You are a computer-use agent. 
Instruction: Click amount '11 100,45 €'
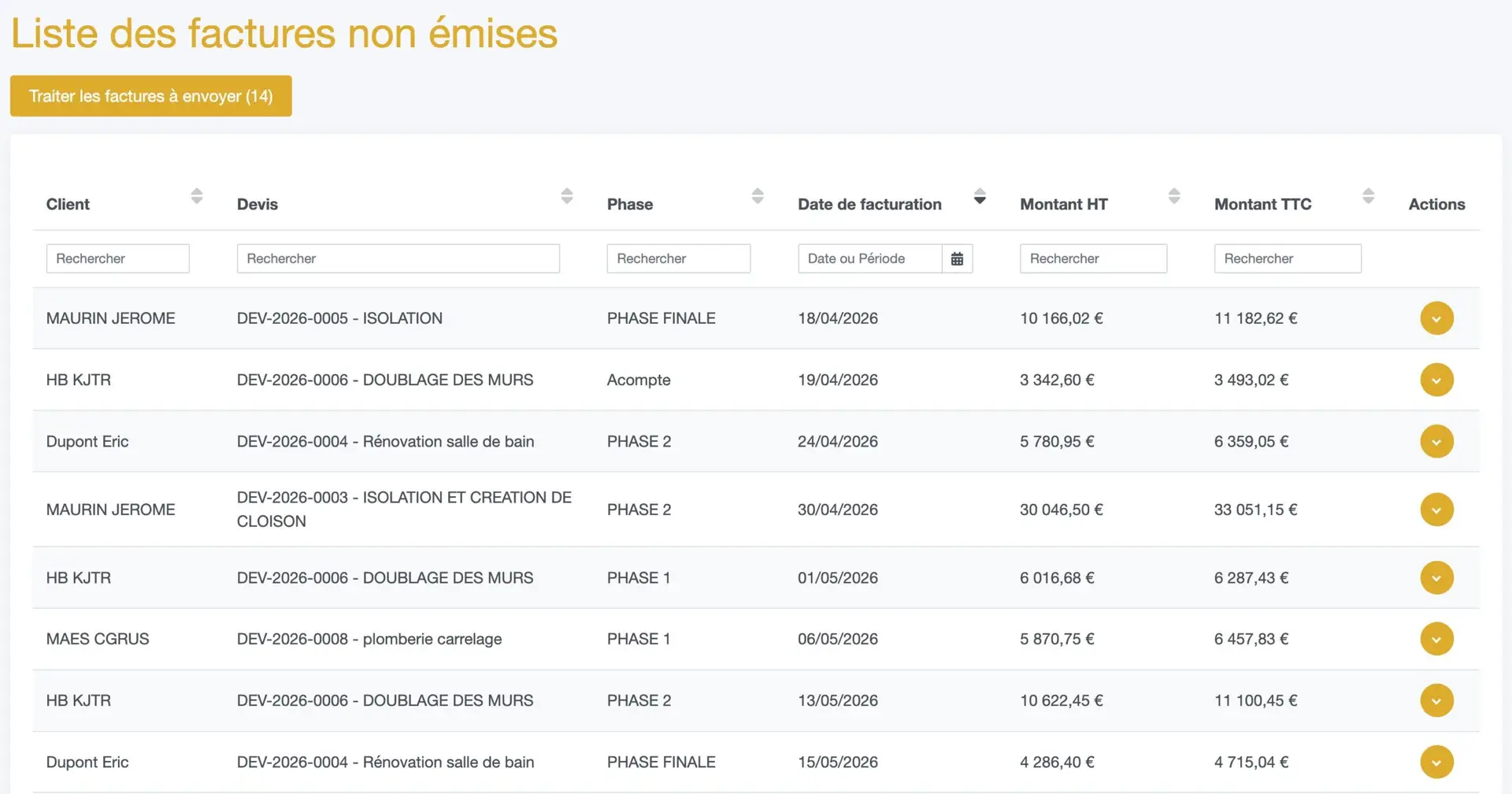1255,700
